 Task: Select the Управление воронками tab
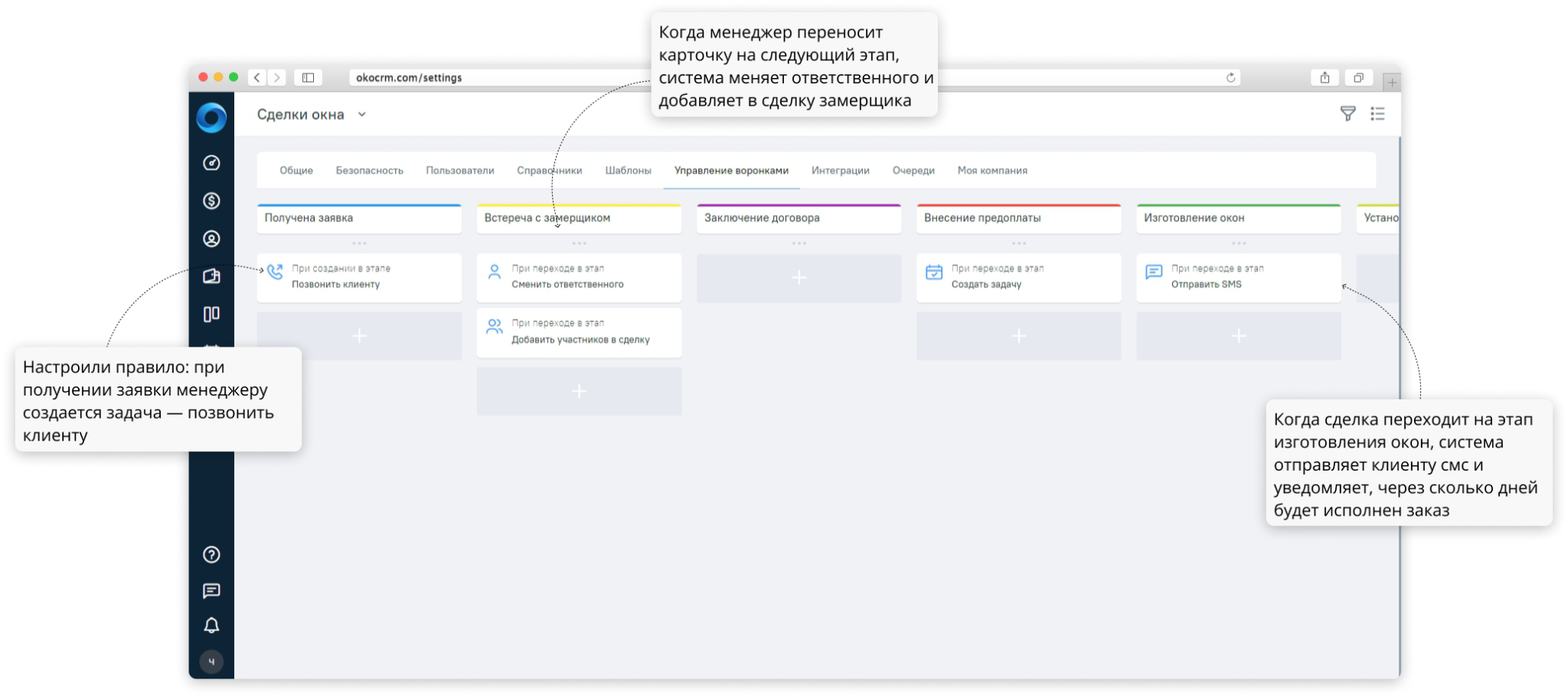tap(731, 171)
